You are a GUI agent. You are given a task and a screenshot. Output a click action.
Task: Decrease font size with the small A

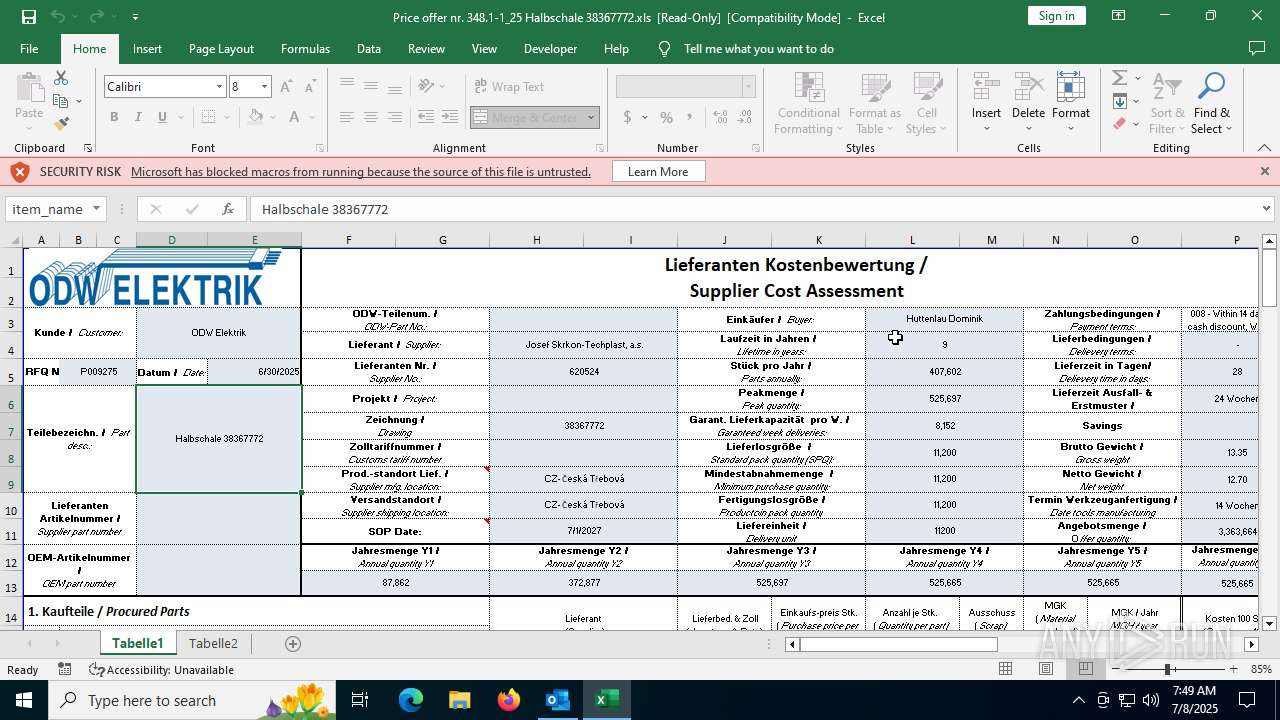310,87
